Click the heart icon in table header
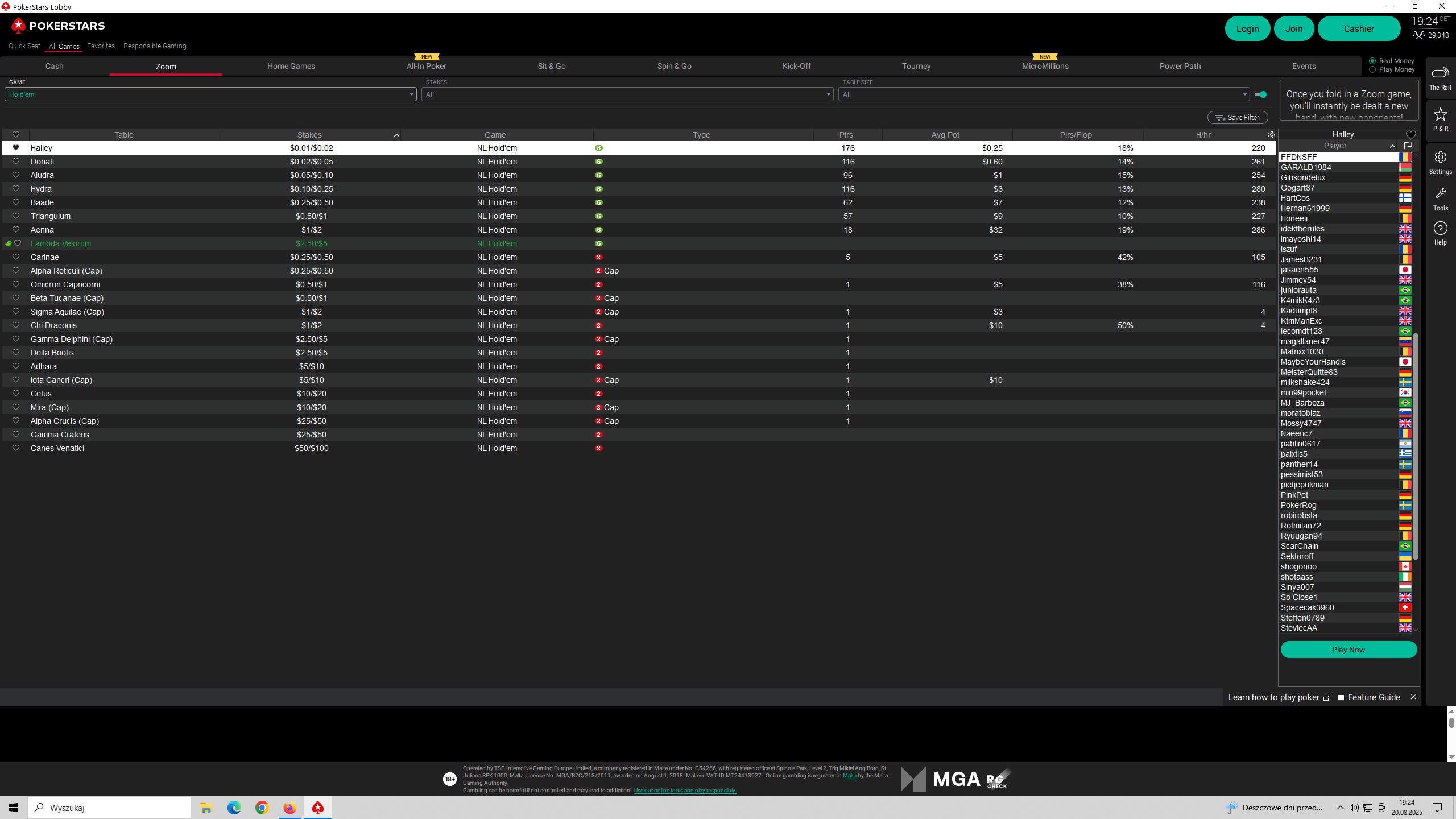The width and height of the screenshot is (1456, 819). pyautogui.click(x=16, y=135)
